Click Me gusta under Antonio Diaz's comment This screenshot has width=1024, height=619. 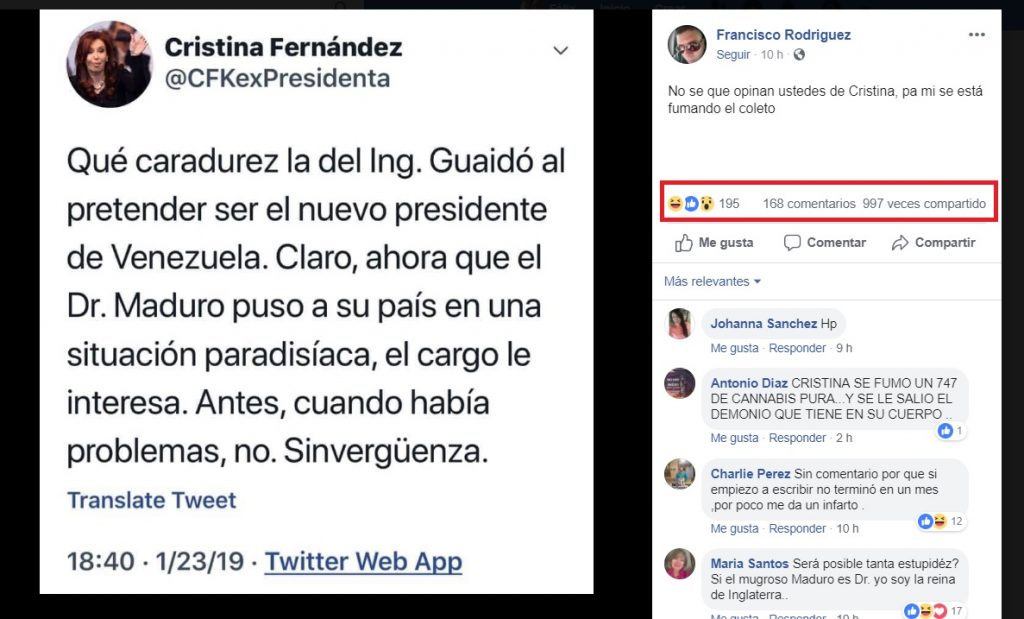tap(734, 438)
